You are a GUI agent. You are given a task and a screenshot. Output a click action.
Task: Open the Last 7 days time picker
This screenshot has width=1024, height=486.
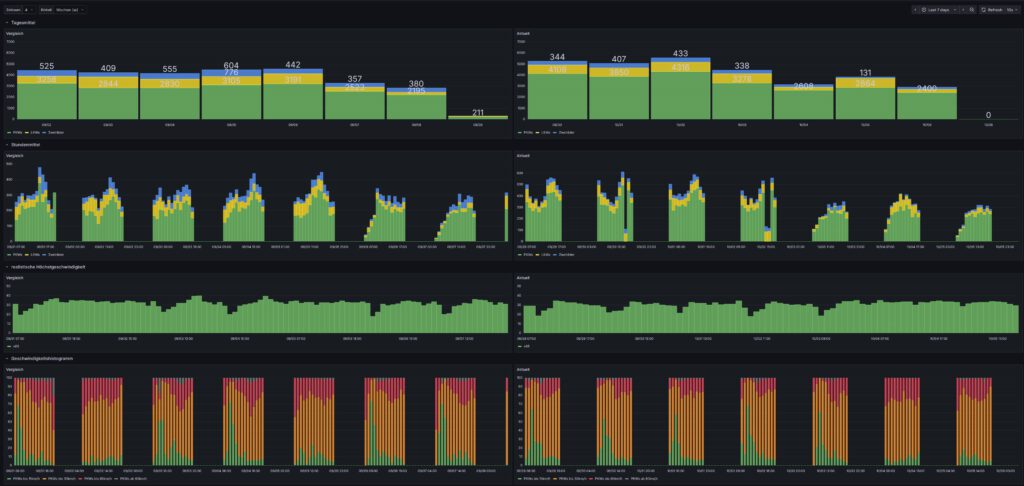(938, 9)
